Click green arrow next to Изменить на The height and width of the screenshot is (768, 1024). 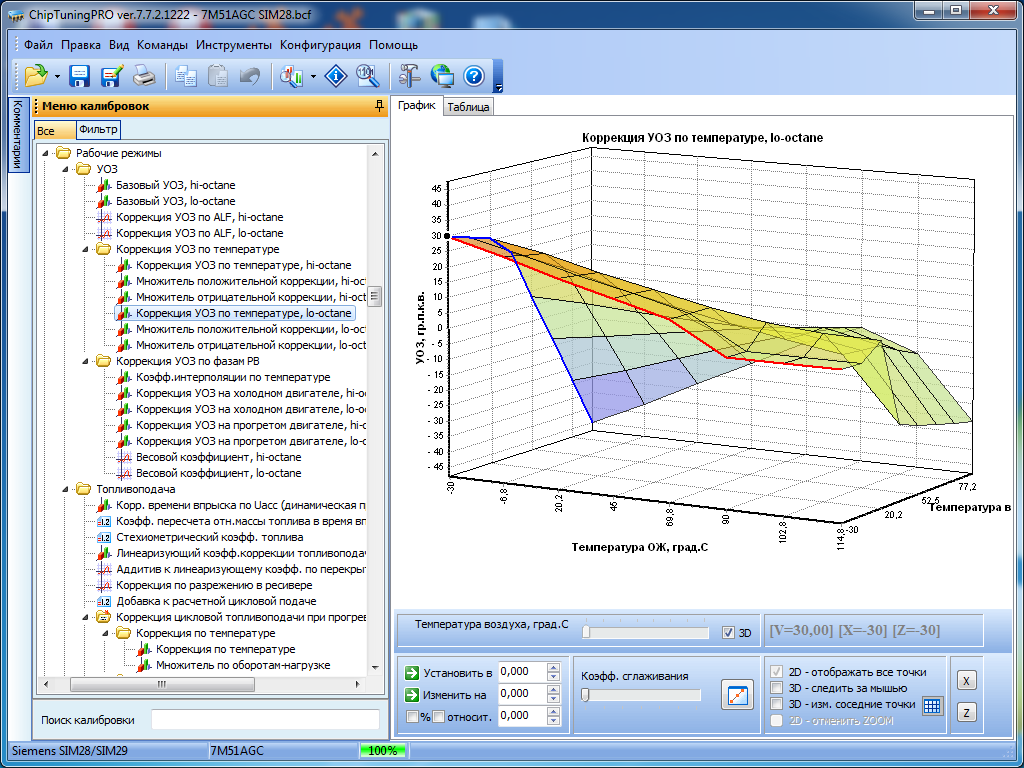pyautogui.click(x=411, y=695)
